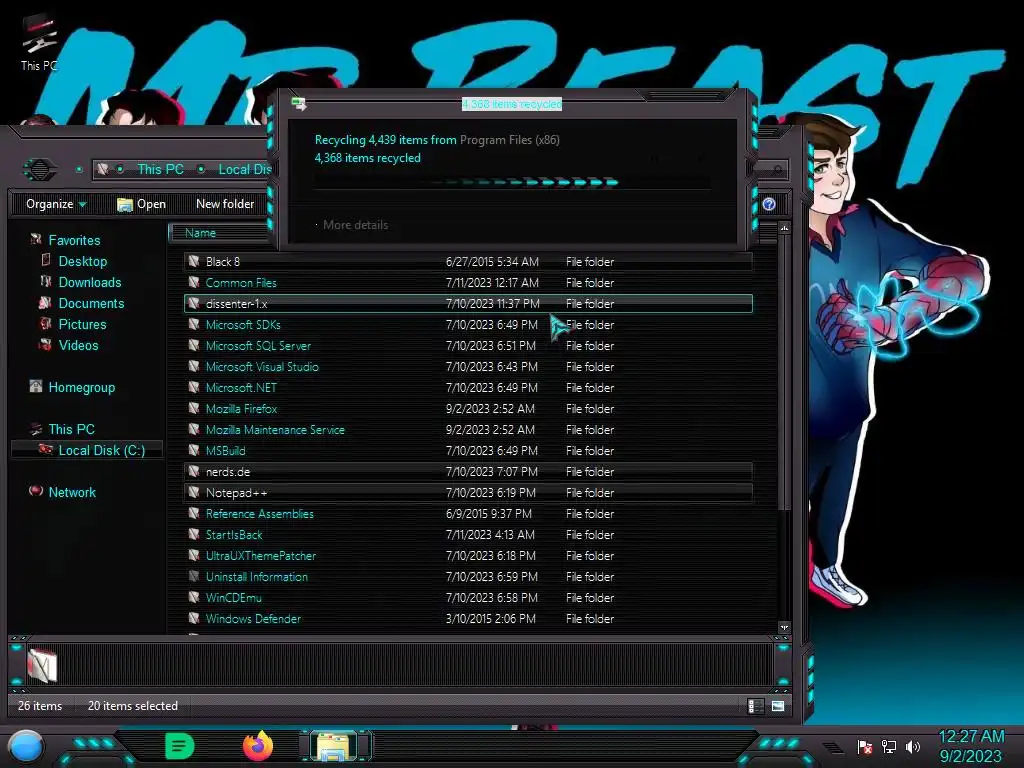Open the Action Center flag tray icon
The image size is (1024, 768).
(x=864, y=746)
